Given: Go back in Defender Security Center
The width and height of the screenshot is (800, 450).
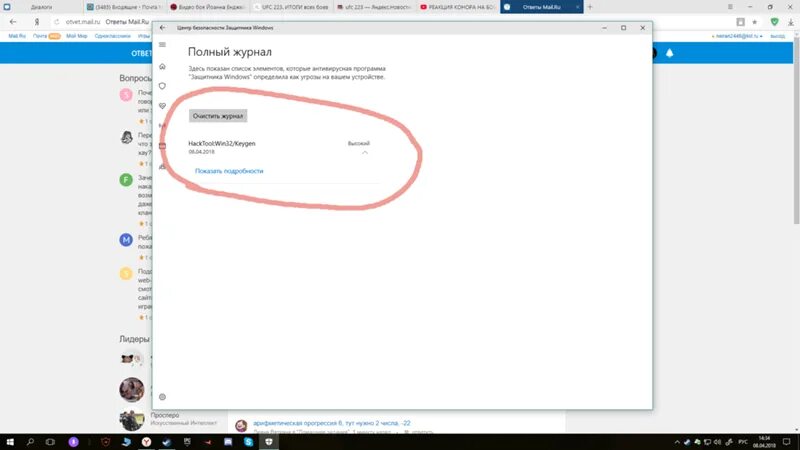Looking at the screenshot, I should point(162,28).
